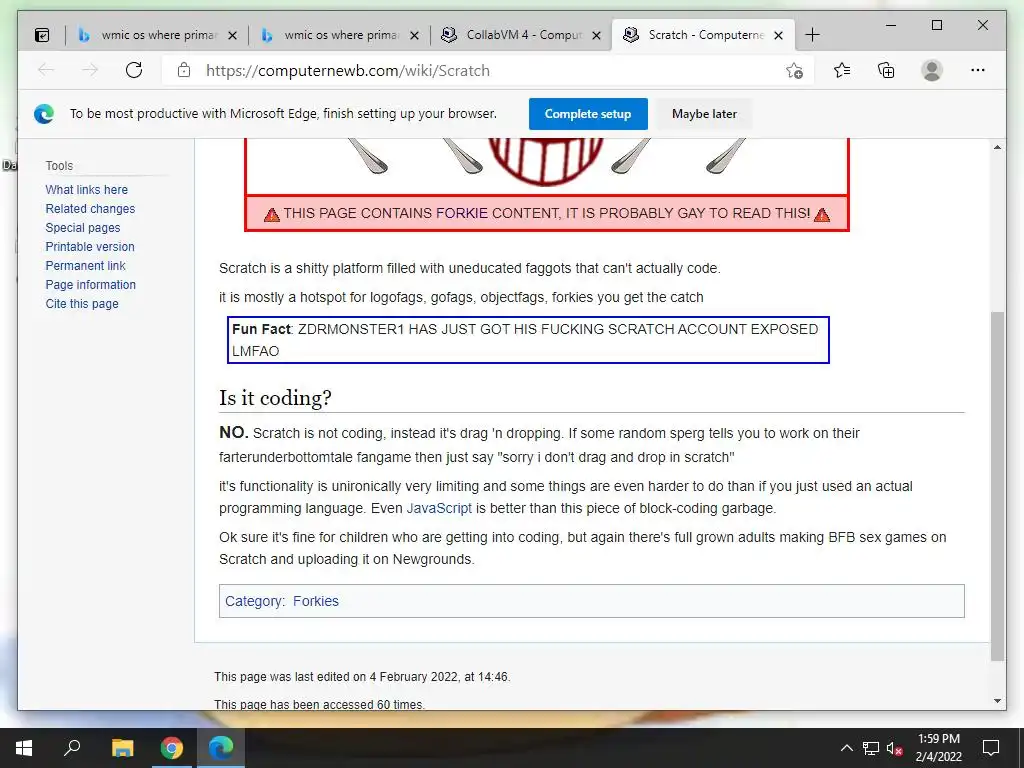1024x768 pixels.
Task: Open the Category link label
Action: pos(254,601)
